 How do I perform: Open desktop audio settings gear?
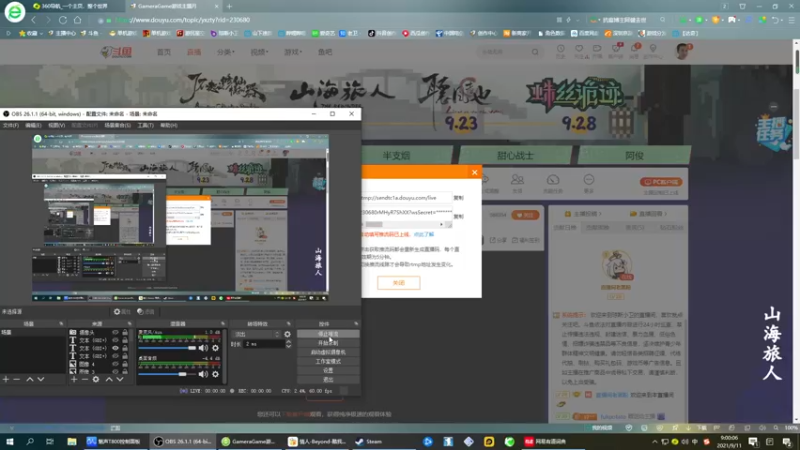tap(215, 374)
